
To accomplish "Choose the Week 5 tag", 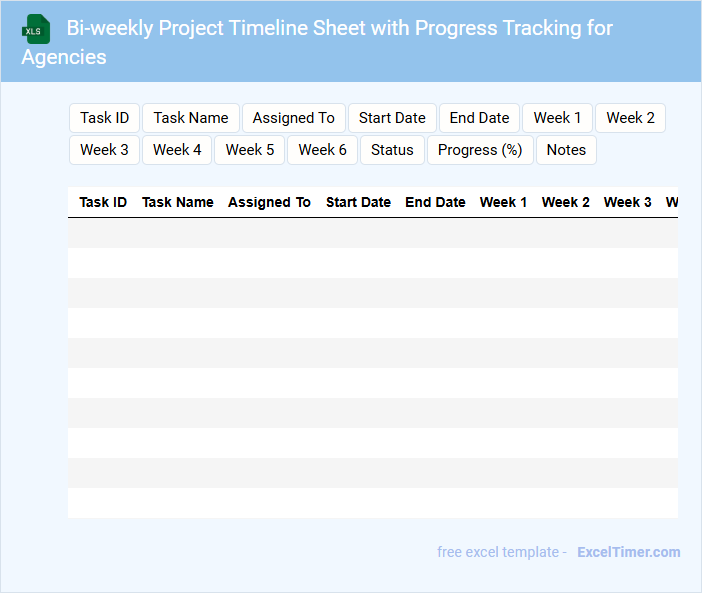I will click(250, 150).
